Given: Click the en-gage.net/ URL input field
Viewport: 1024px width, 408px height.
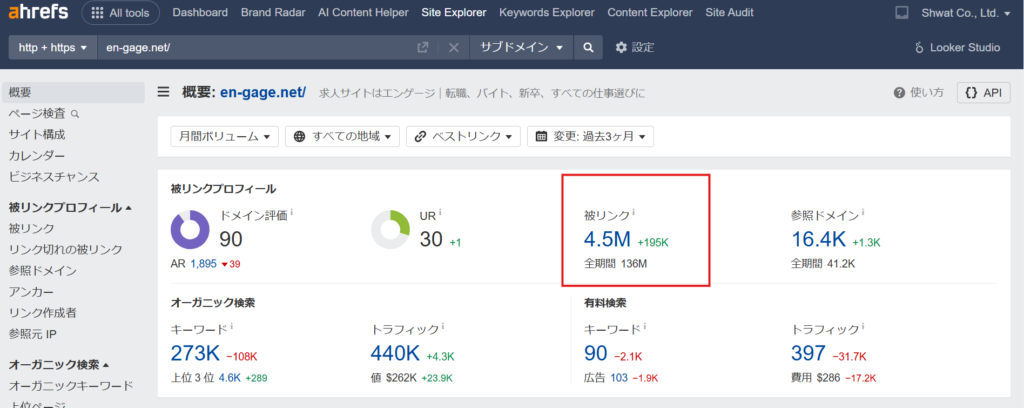Looking at the screenshot, I should coord(253,48).
